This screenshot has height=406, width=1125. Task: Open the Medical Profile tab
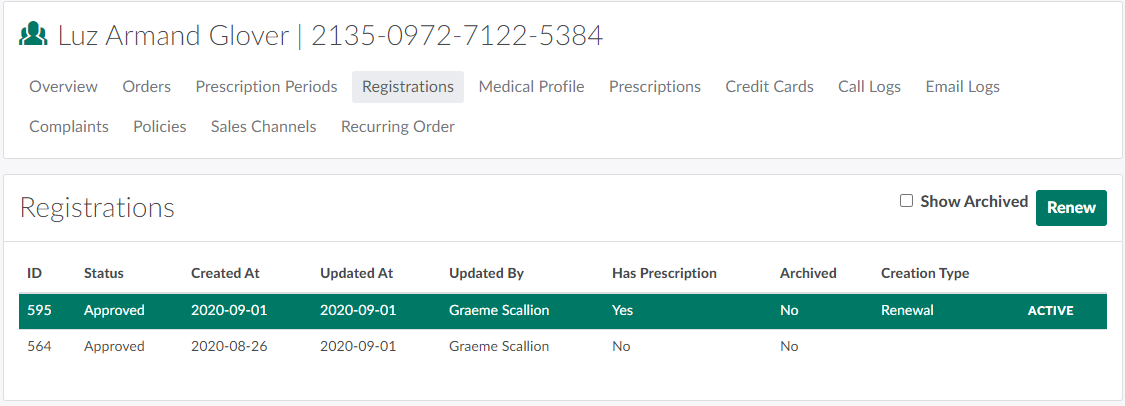[x=531, y=87]
